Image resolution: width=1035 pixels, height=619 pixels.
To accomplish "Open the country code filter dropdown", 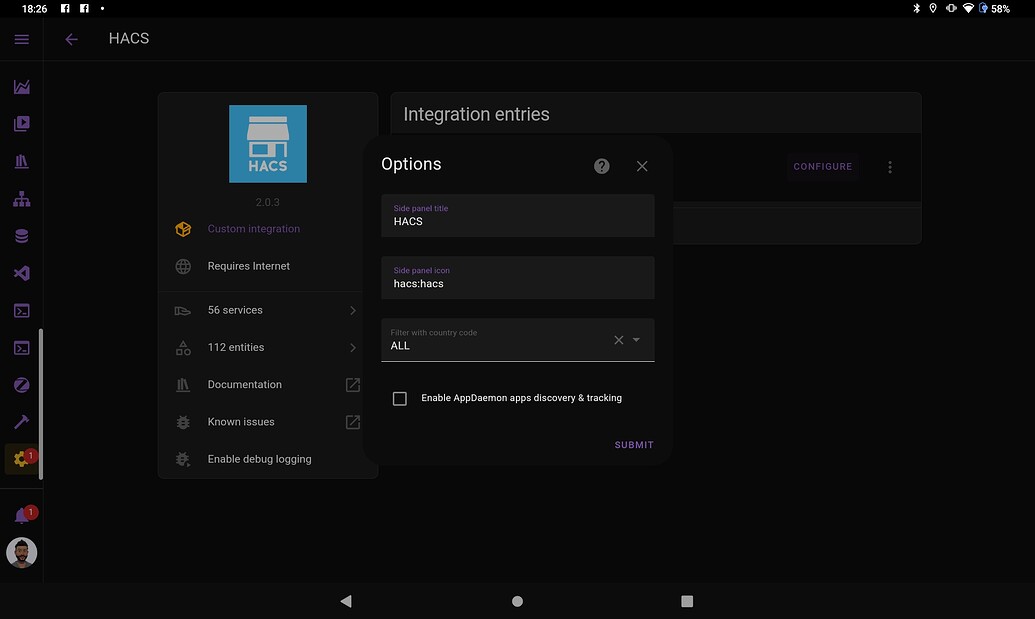I will (634, 340).
